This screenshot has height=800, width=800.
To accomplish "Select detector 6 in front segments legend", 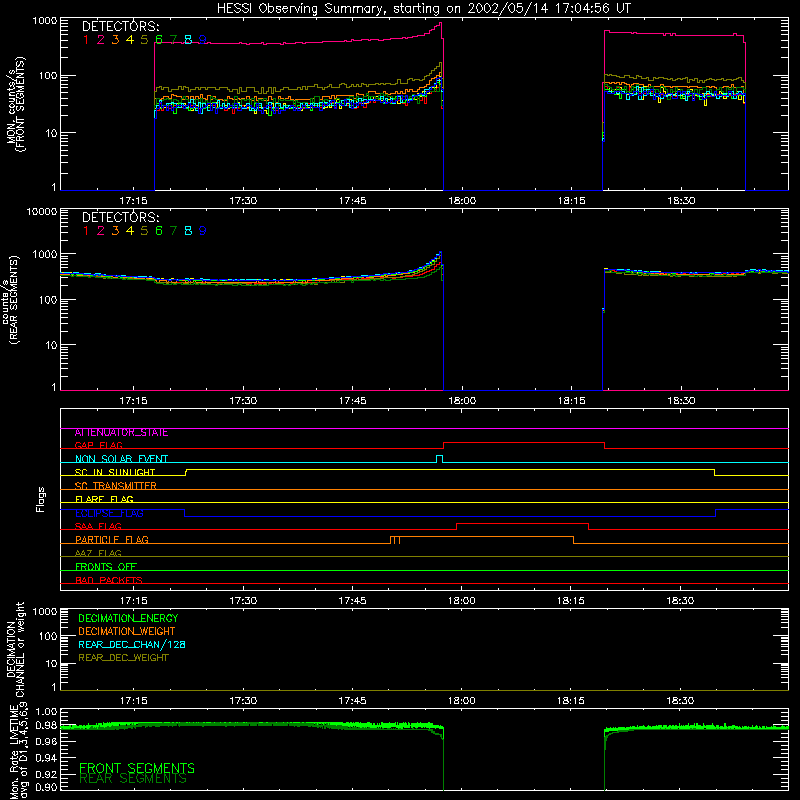I will click(159, 40).
